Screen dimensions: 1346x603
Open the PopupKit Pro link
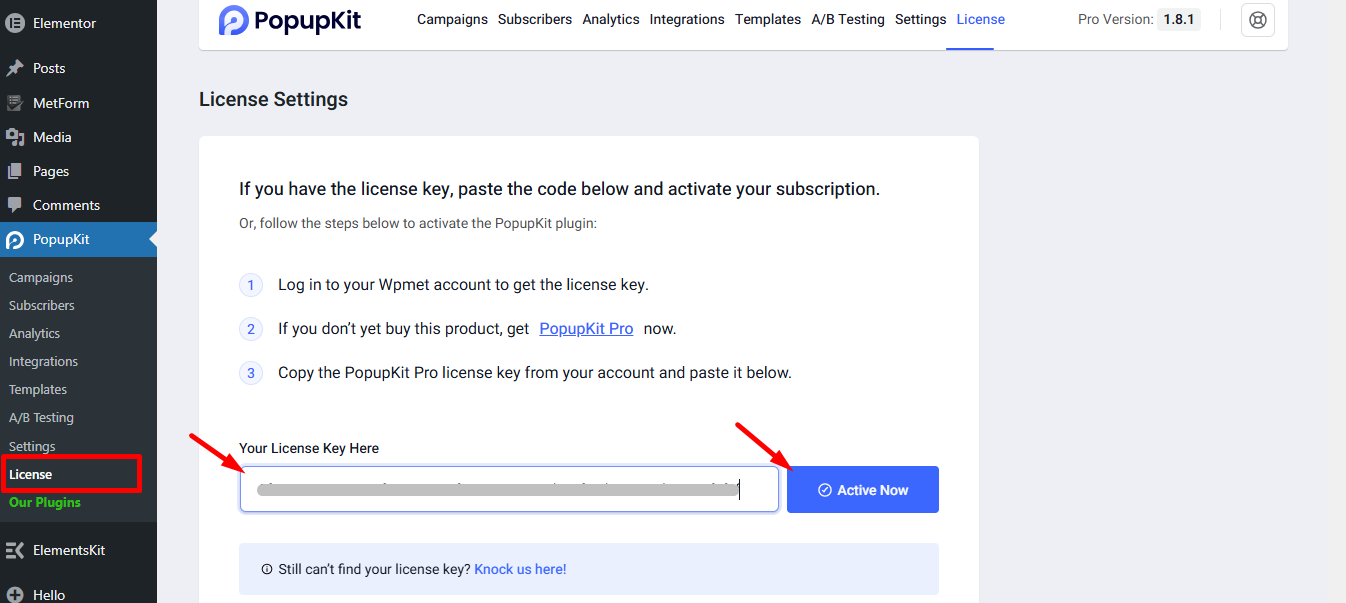[x=586, y=328]
